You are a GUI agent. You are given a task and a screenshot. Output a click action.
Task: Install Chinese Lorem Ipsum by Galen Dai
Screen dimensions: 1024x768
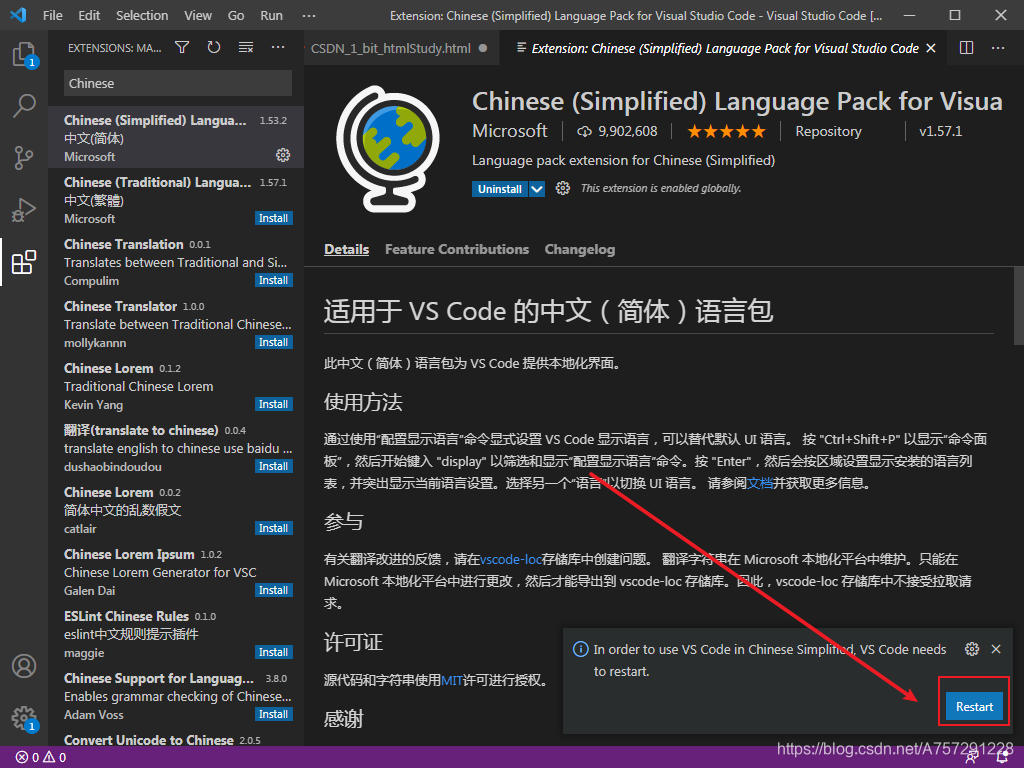click(273, 590)
